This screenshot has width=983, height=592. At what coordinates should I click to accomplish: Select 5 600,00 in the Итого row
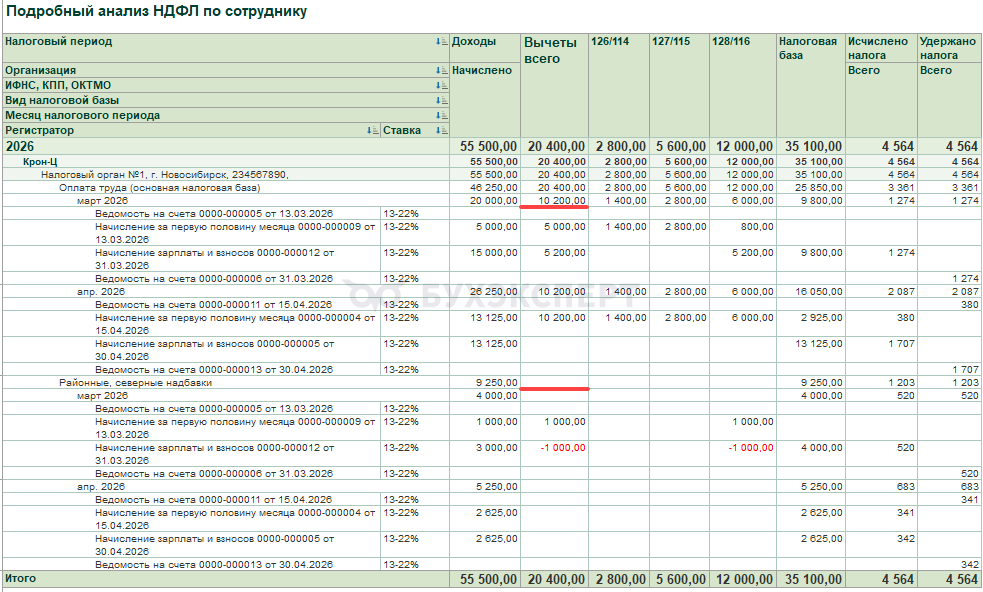point(679,579)
